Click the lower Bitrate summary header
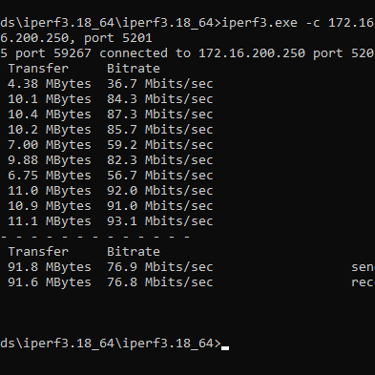The width and height of the screenshot is (375, 375). pyautogui.click(x=133, y=252)
